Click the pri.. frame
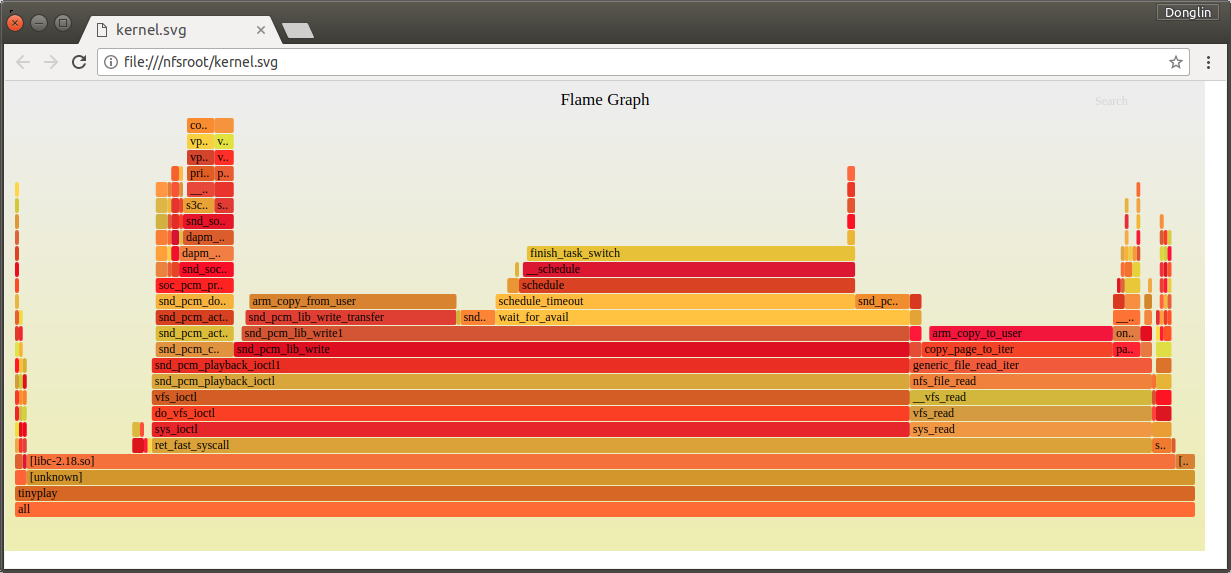 point(199,173)
